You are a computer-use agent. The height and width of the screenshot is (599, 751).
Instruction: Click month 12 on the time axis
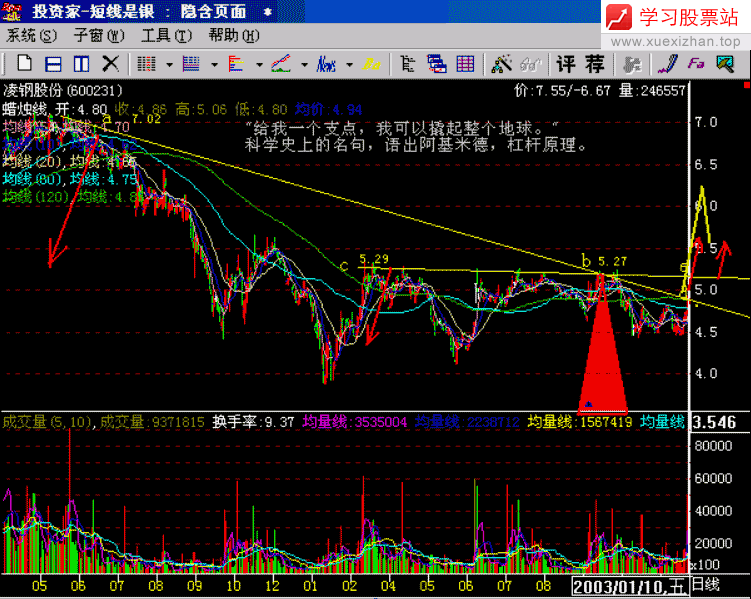pyautogui.click(x=272, y=585)
